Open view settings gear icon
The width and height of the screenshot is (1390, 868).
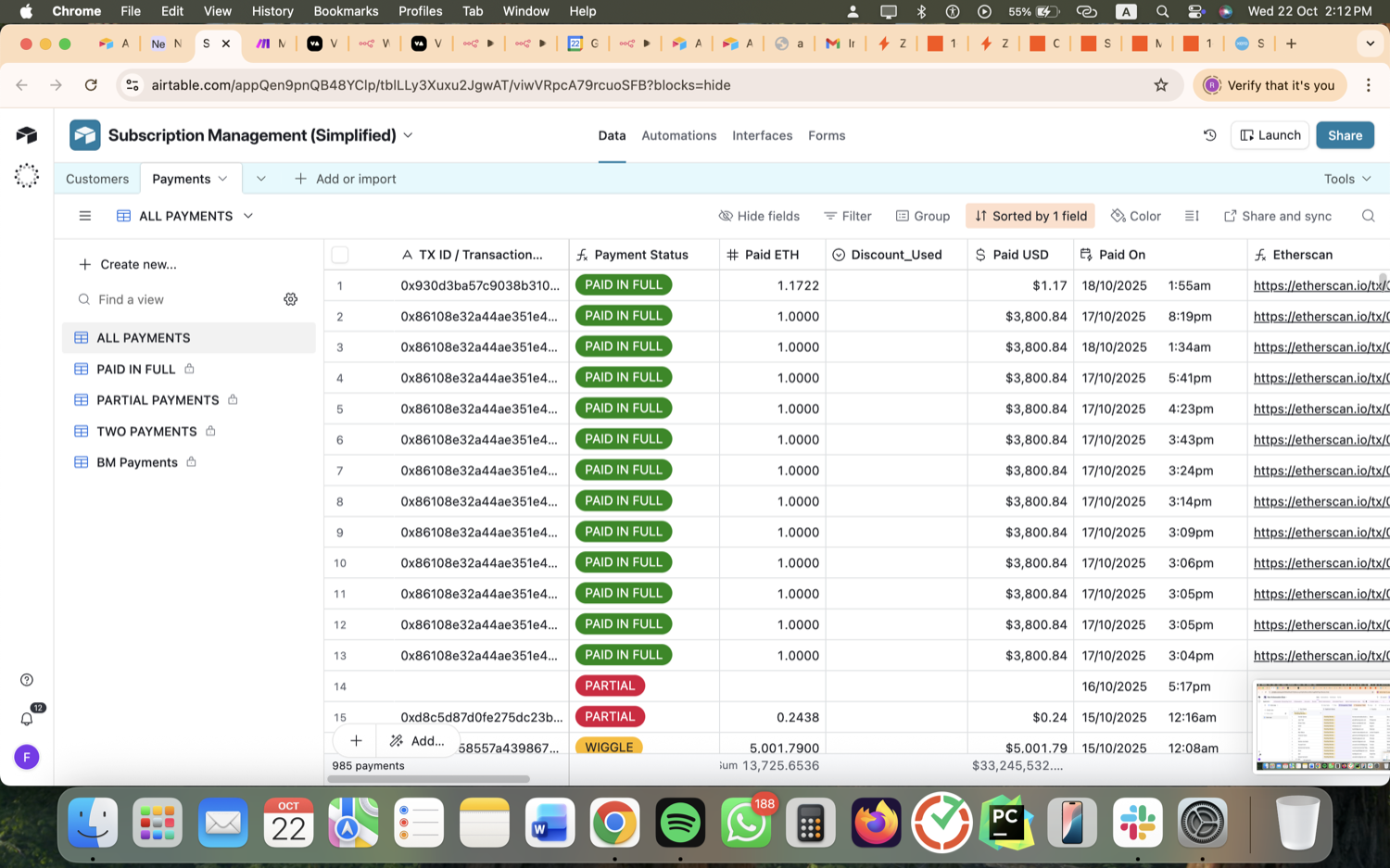coord(291,299)
